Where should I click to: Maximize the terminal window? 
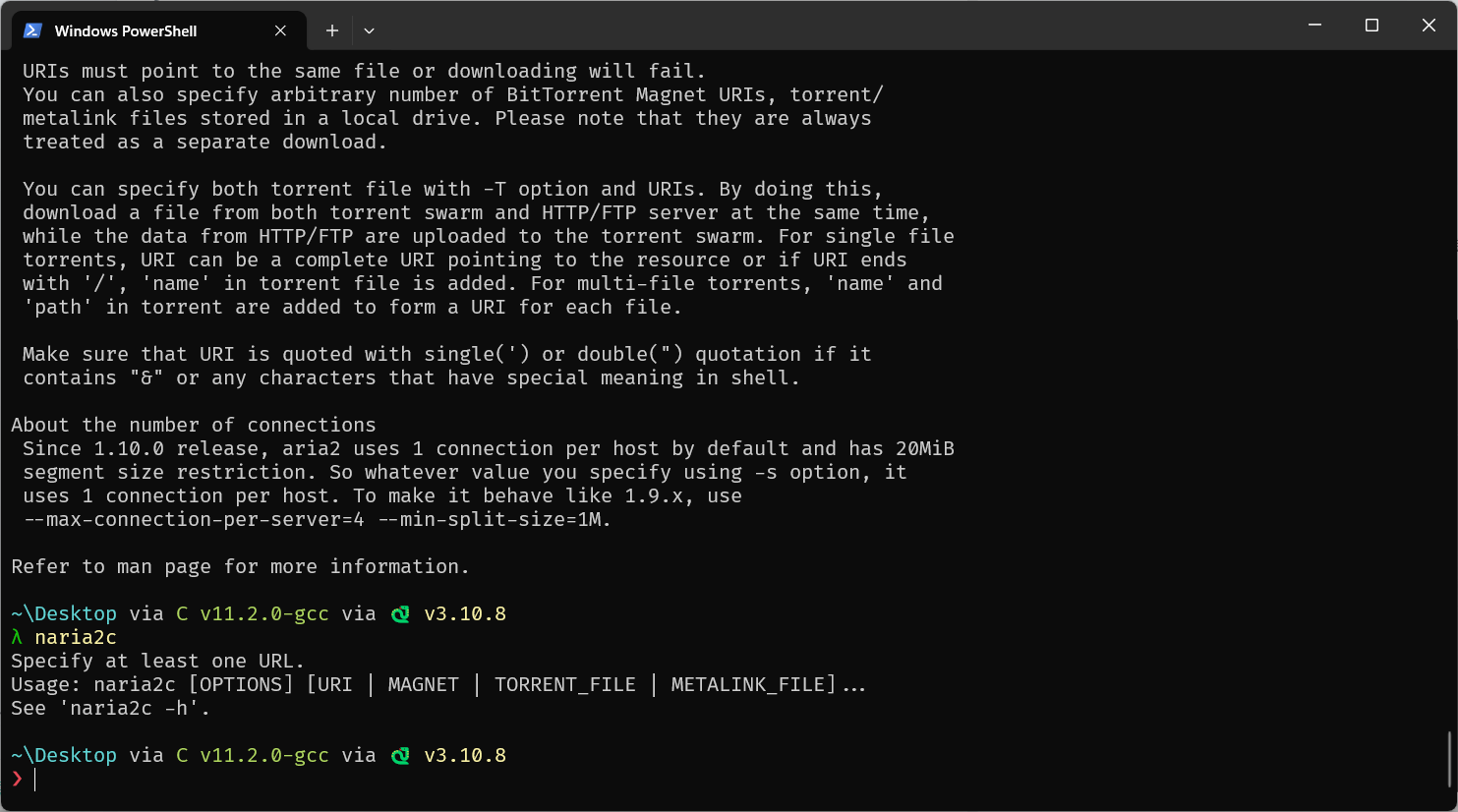(1371, 26)
